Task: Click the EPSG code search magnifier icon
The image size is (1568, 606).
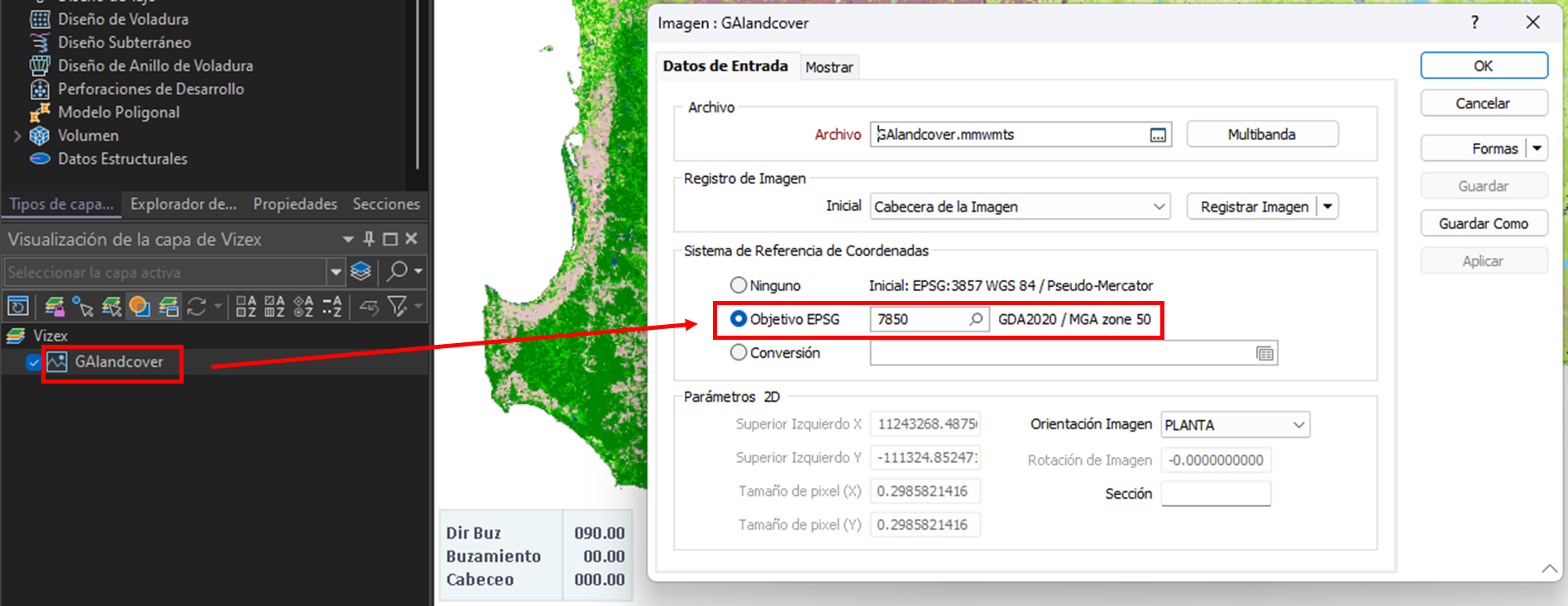Action: 976,319
